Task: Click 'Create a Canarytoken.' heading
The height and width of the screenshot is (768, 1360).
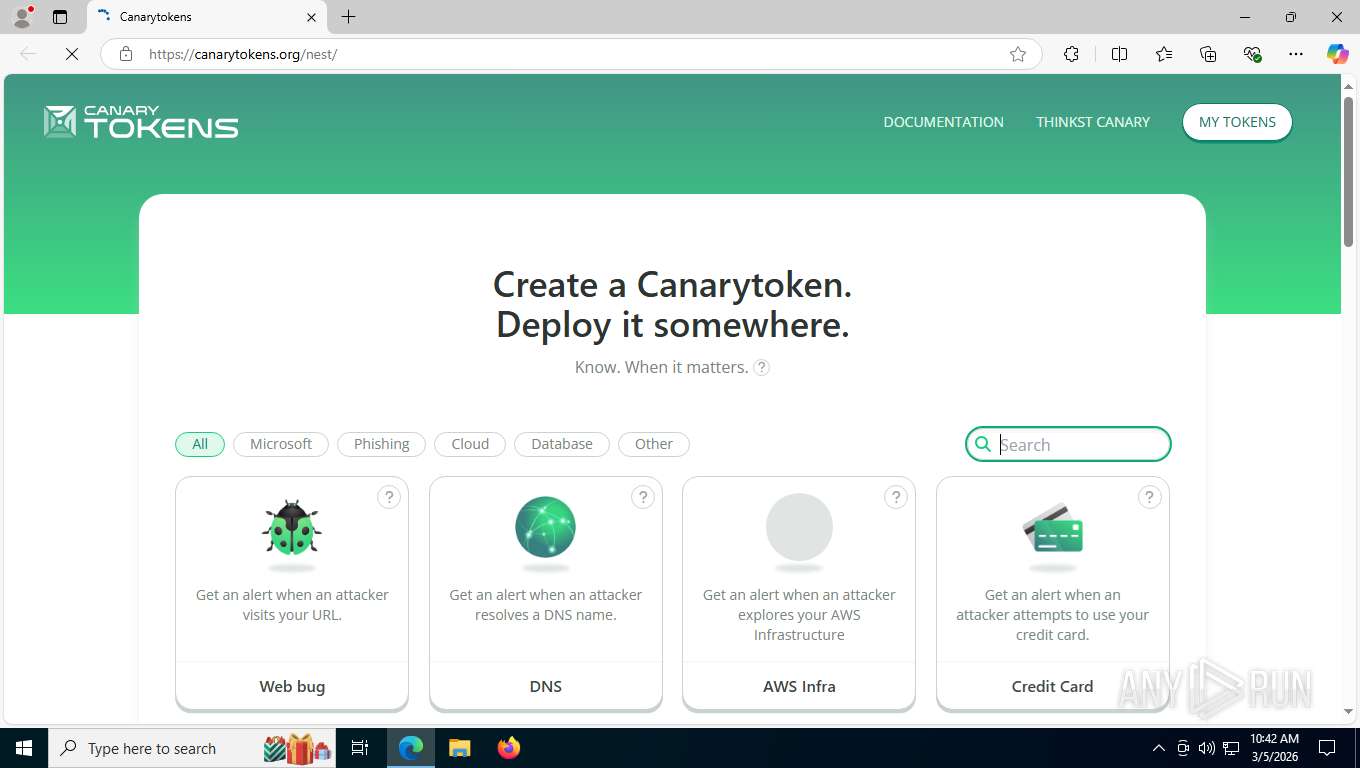Action: [673, 285]
